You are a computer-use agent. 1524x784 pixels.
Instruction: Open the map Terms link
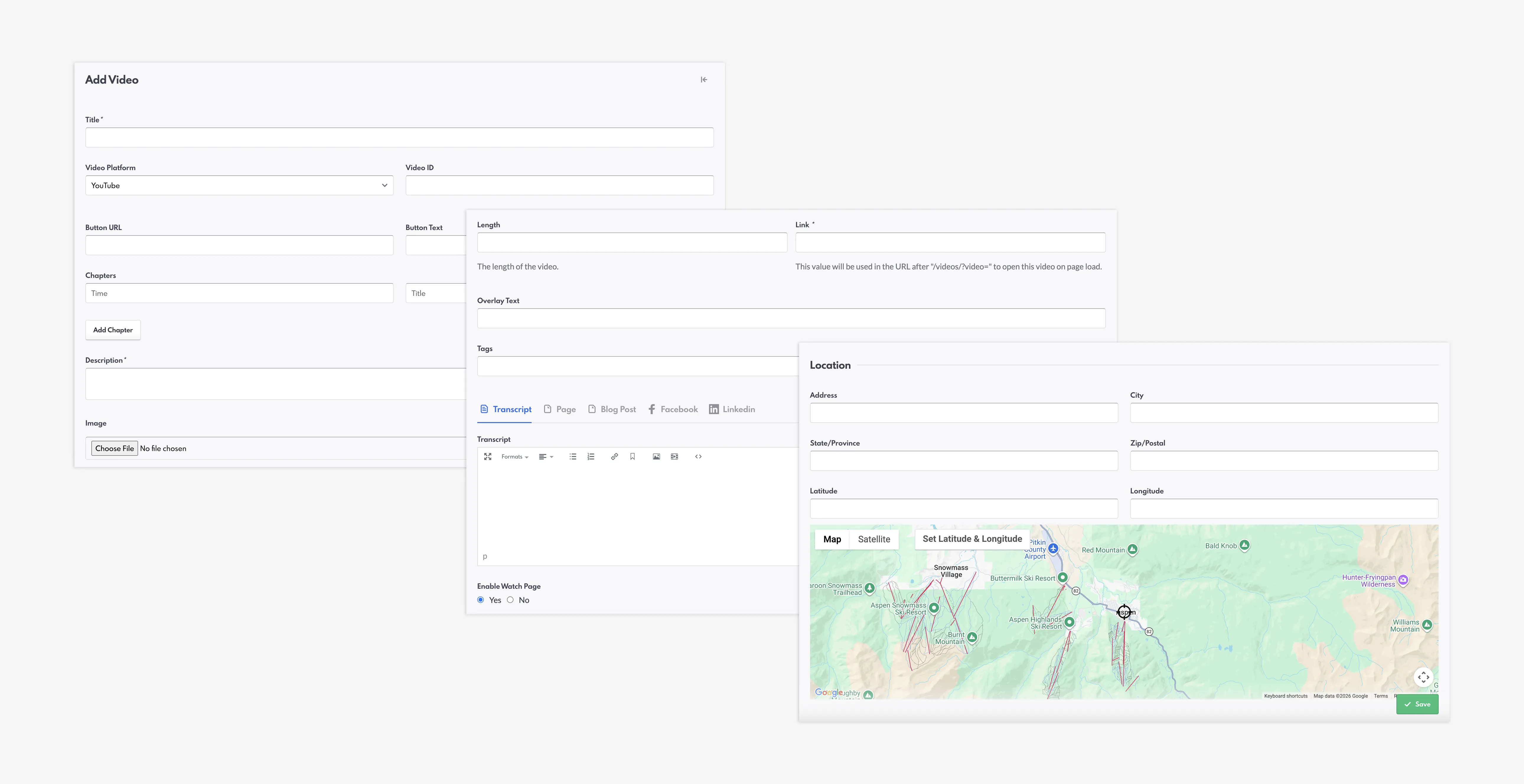[1380, 696]
